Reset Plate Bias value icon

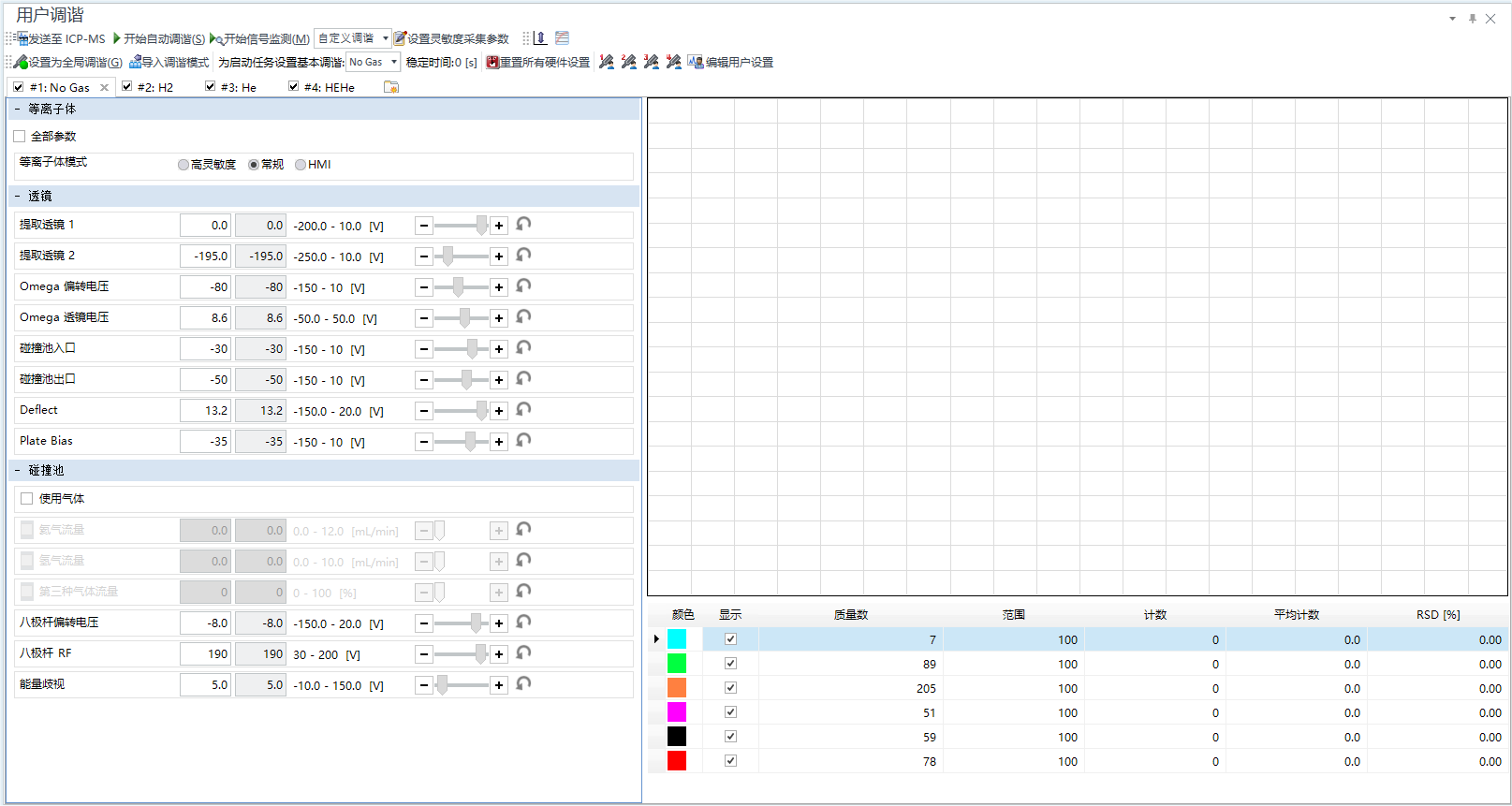[523, 441]
